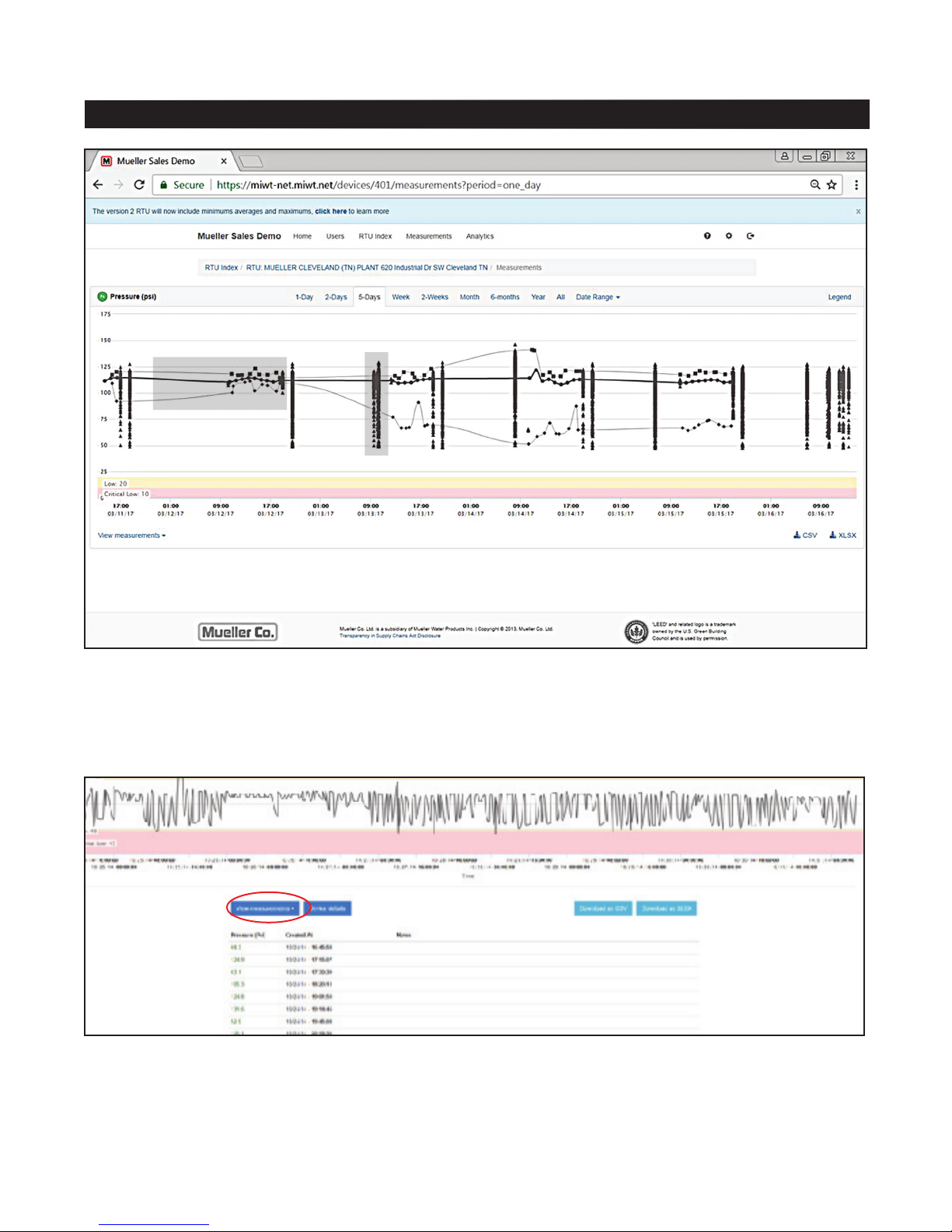Bookmark page with the star icon
This screenshot has height=1232, width=952.
832,185
